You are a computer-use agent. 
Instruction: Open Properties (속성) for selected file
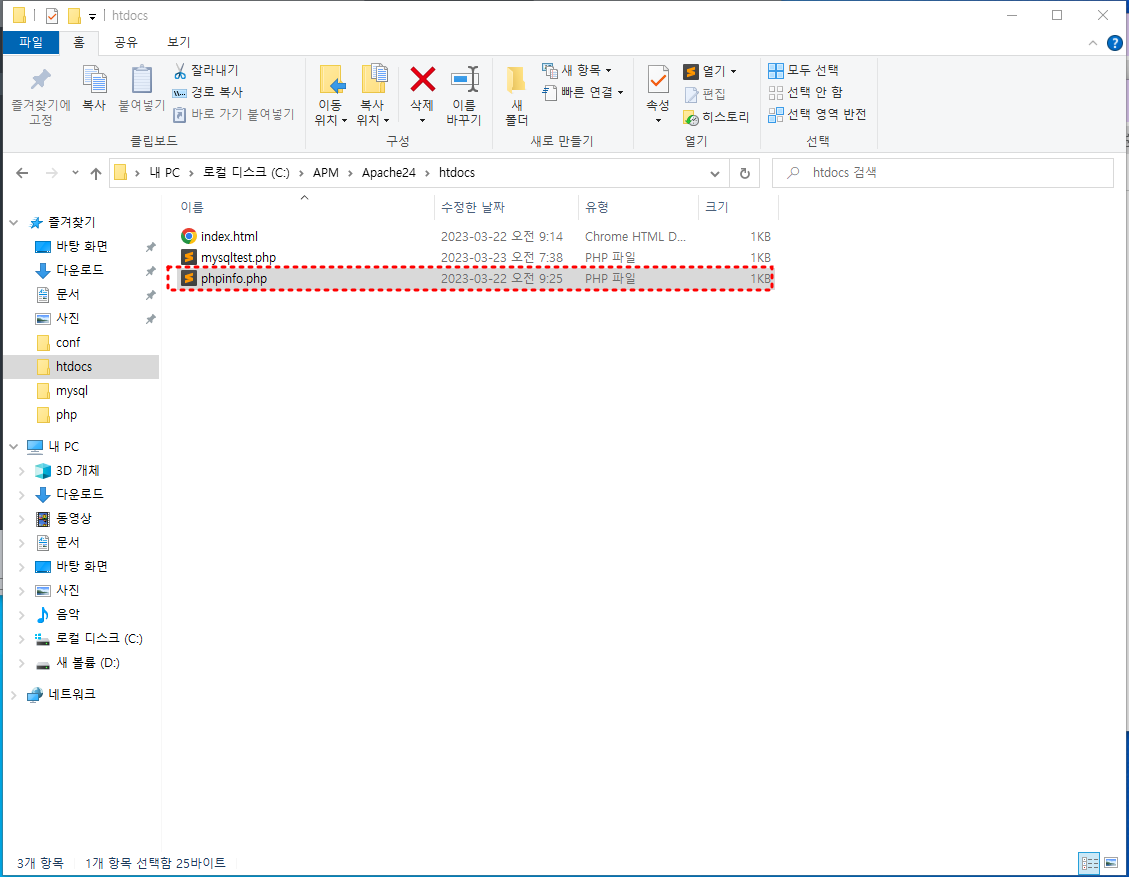[658, 94]
